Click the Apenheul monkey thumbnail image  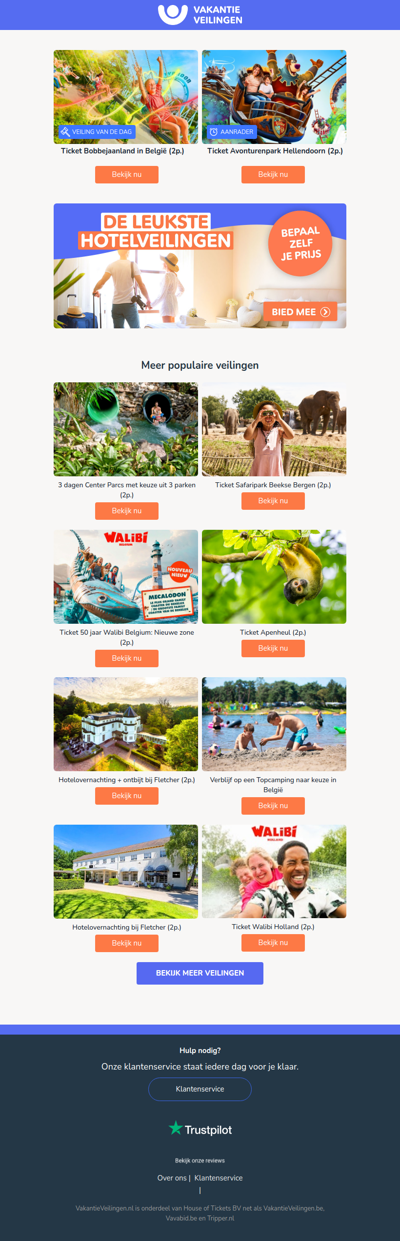(274, 577)
